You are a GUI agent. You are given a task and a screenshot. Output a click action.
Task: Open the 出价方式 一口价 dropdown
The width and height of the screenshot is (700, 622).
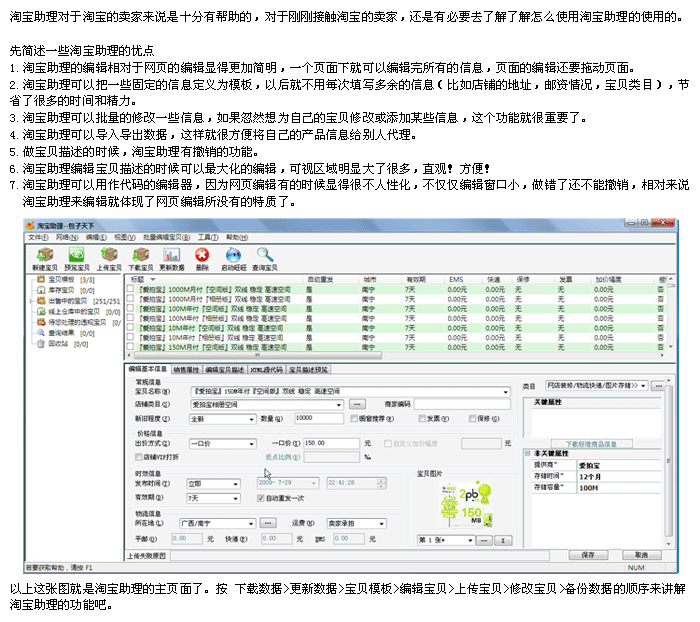click(222, 443)
